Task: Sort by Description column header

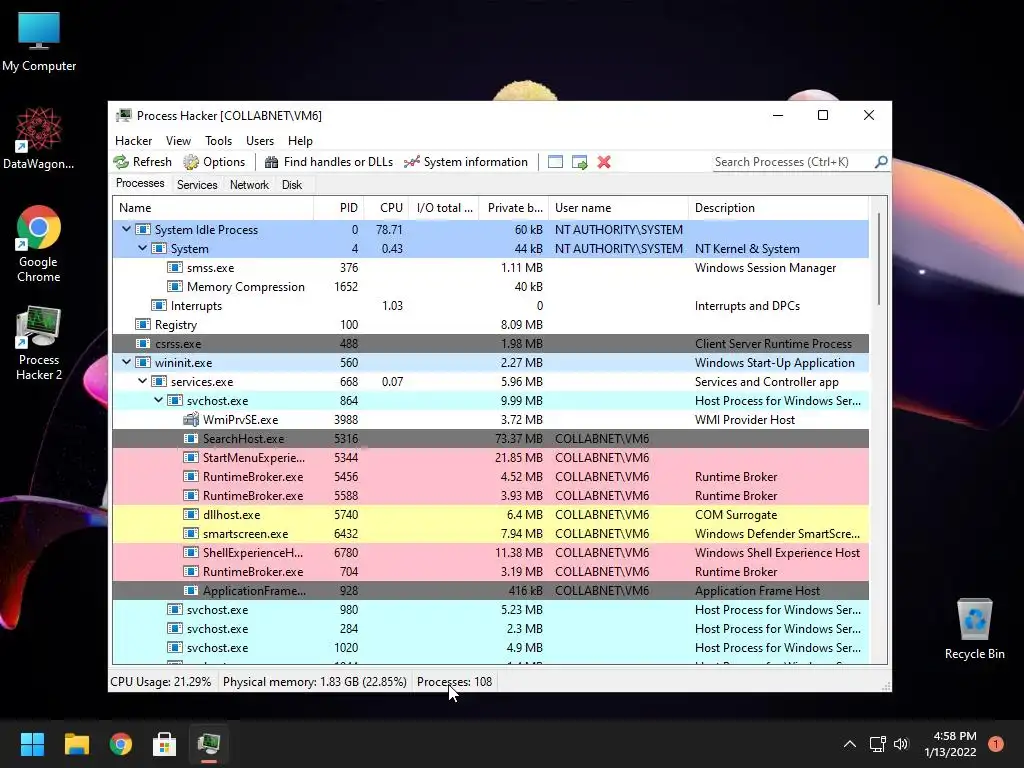Action: point(778,208)
